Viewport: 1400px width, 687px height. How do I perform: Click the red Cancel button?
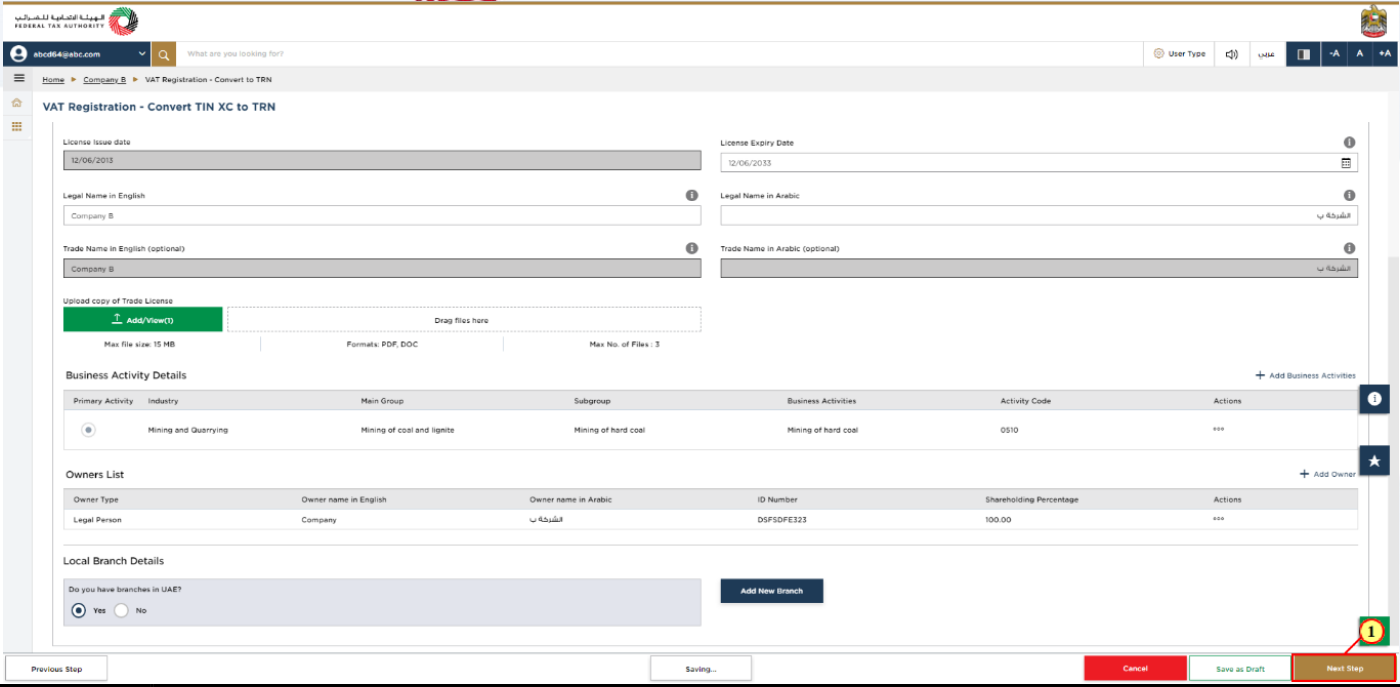(1135, 668)
